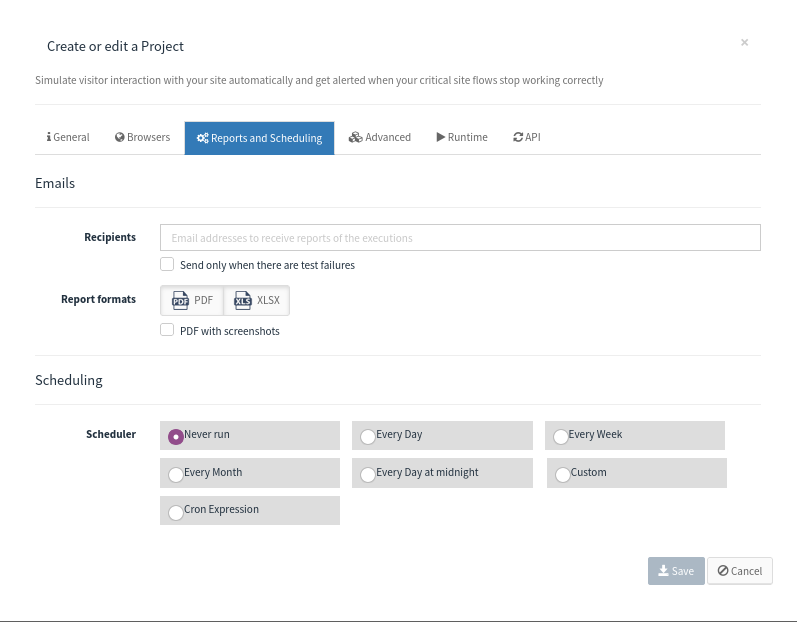The image size is (797, 622).
Task: Click the Recipients email input field
Action: click(x=460, y=237)
